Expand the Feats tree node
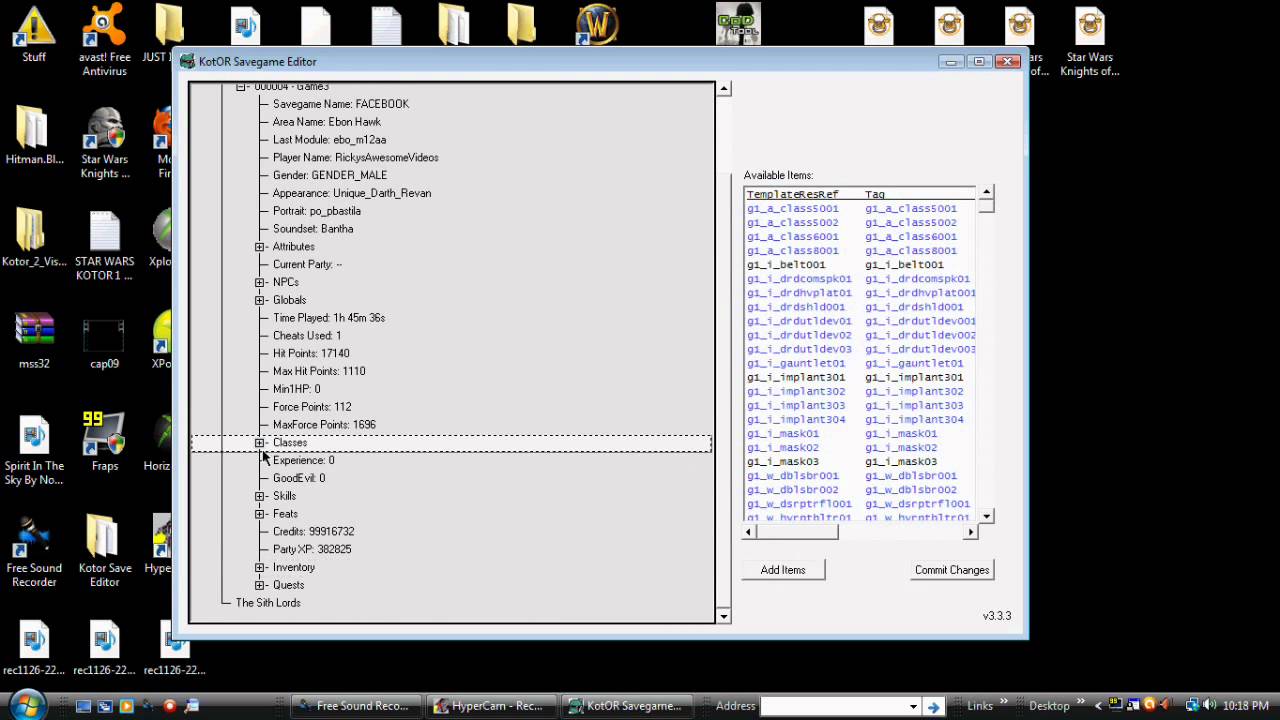The image size is (1280, 720). pyautogui.click(x=260, y=514)
